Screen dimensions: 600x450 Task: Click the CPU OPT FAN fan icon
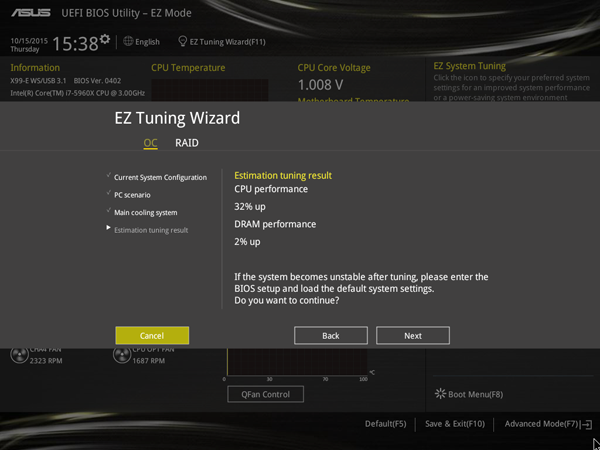122,355
